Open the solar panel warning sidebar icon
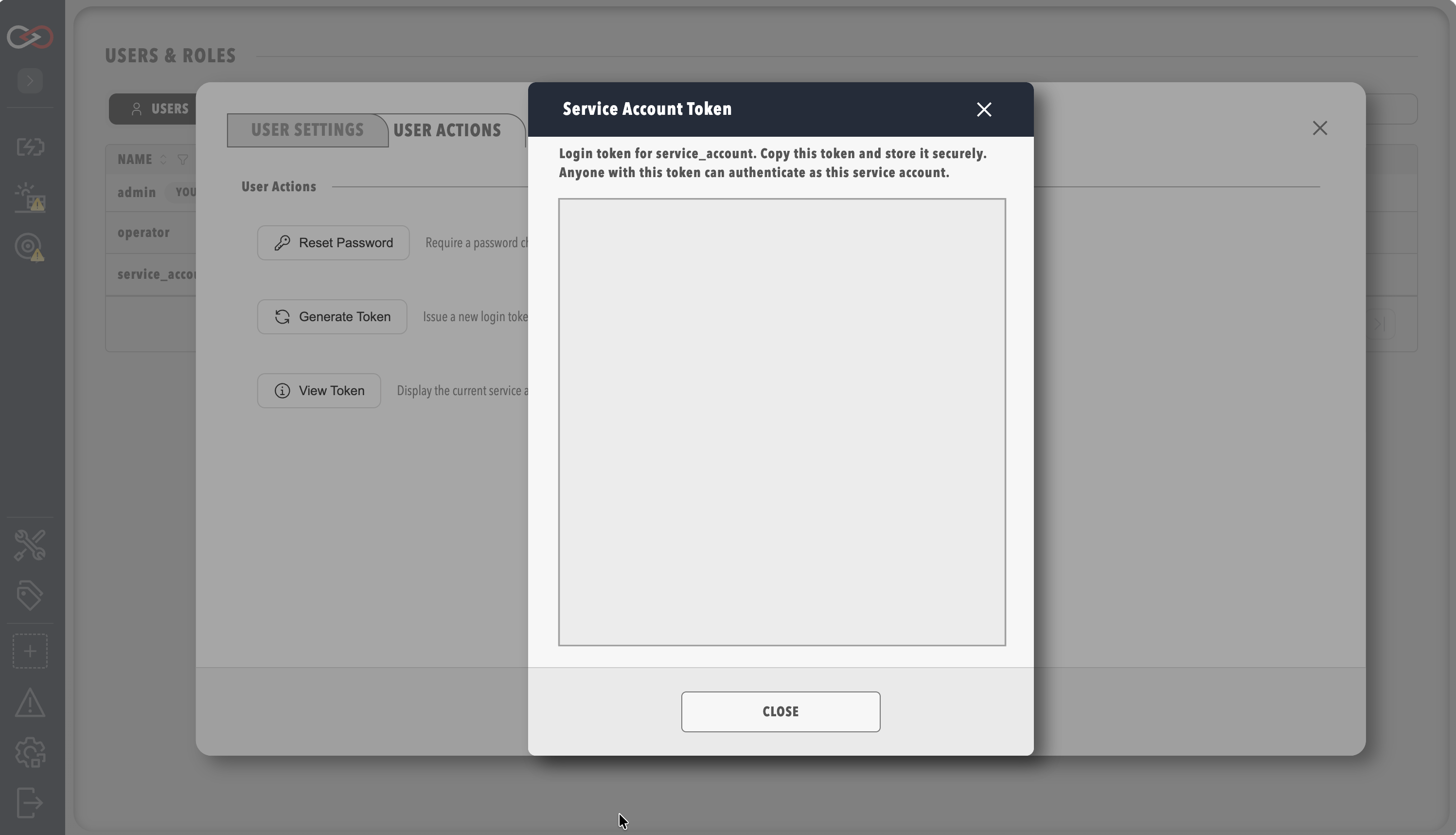1456x835 pixels. point(30,198)
